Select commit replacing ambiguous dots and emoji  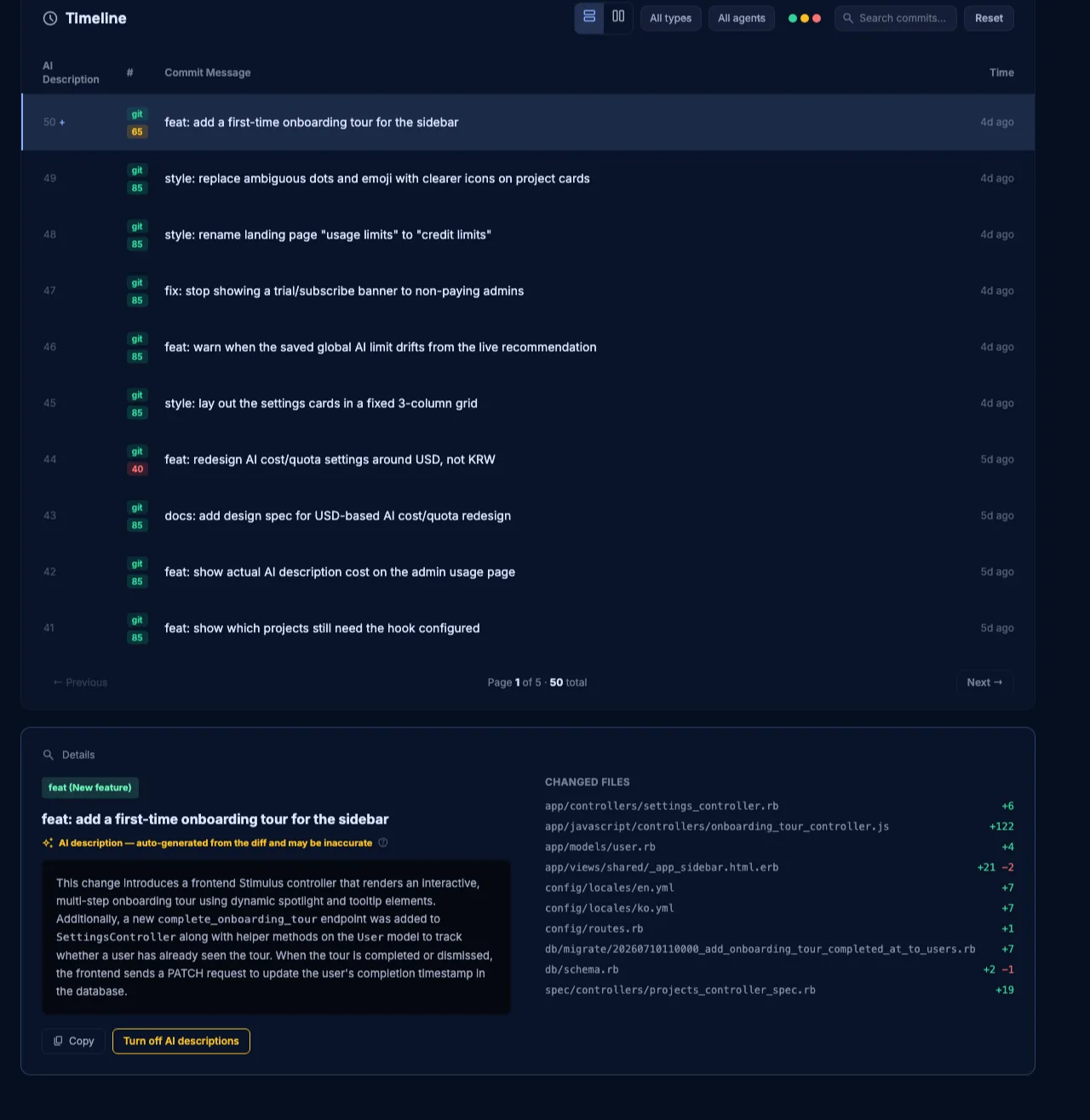click(x=528, y=178)
